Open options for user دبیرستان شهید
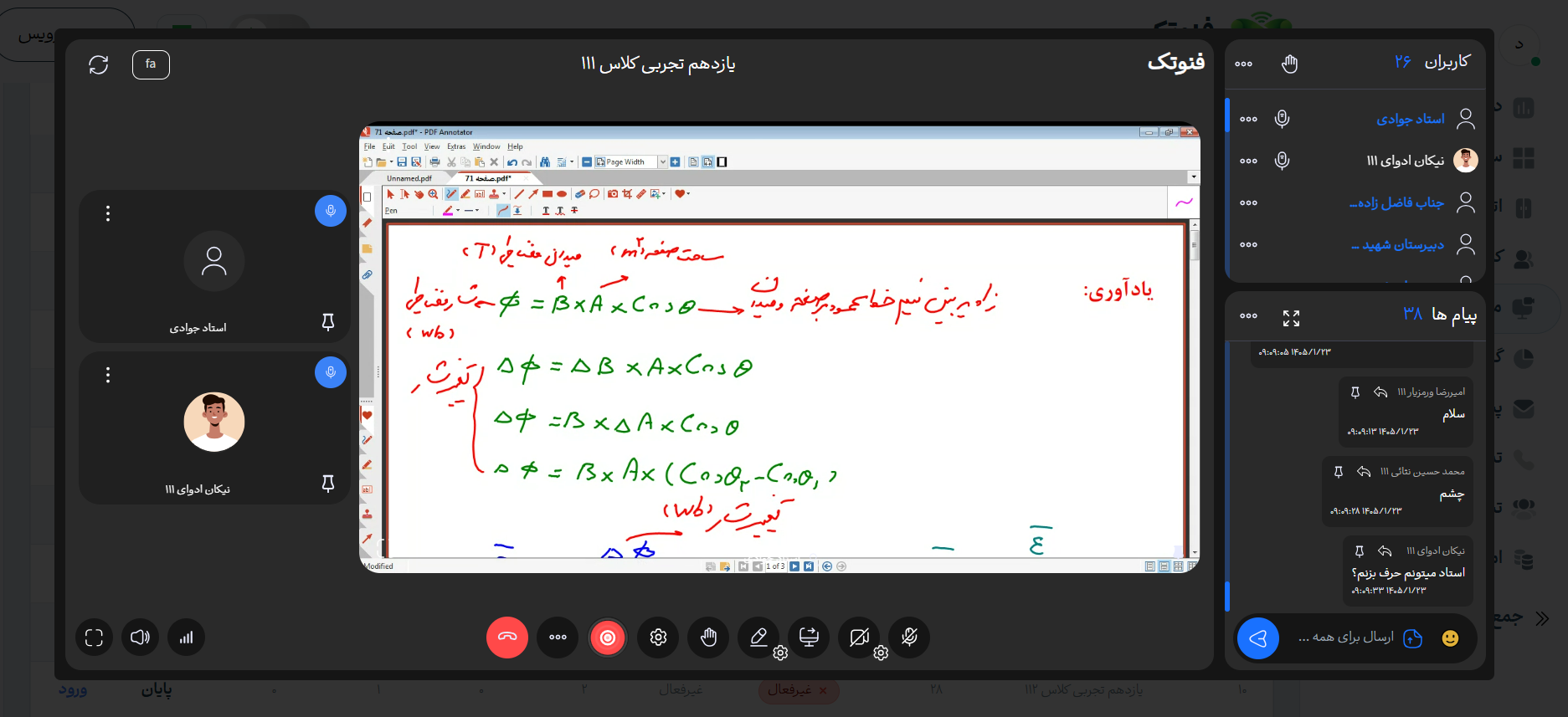Image resolution: width=1568 pixels, height=717 pixels. tap(1248, 244)
